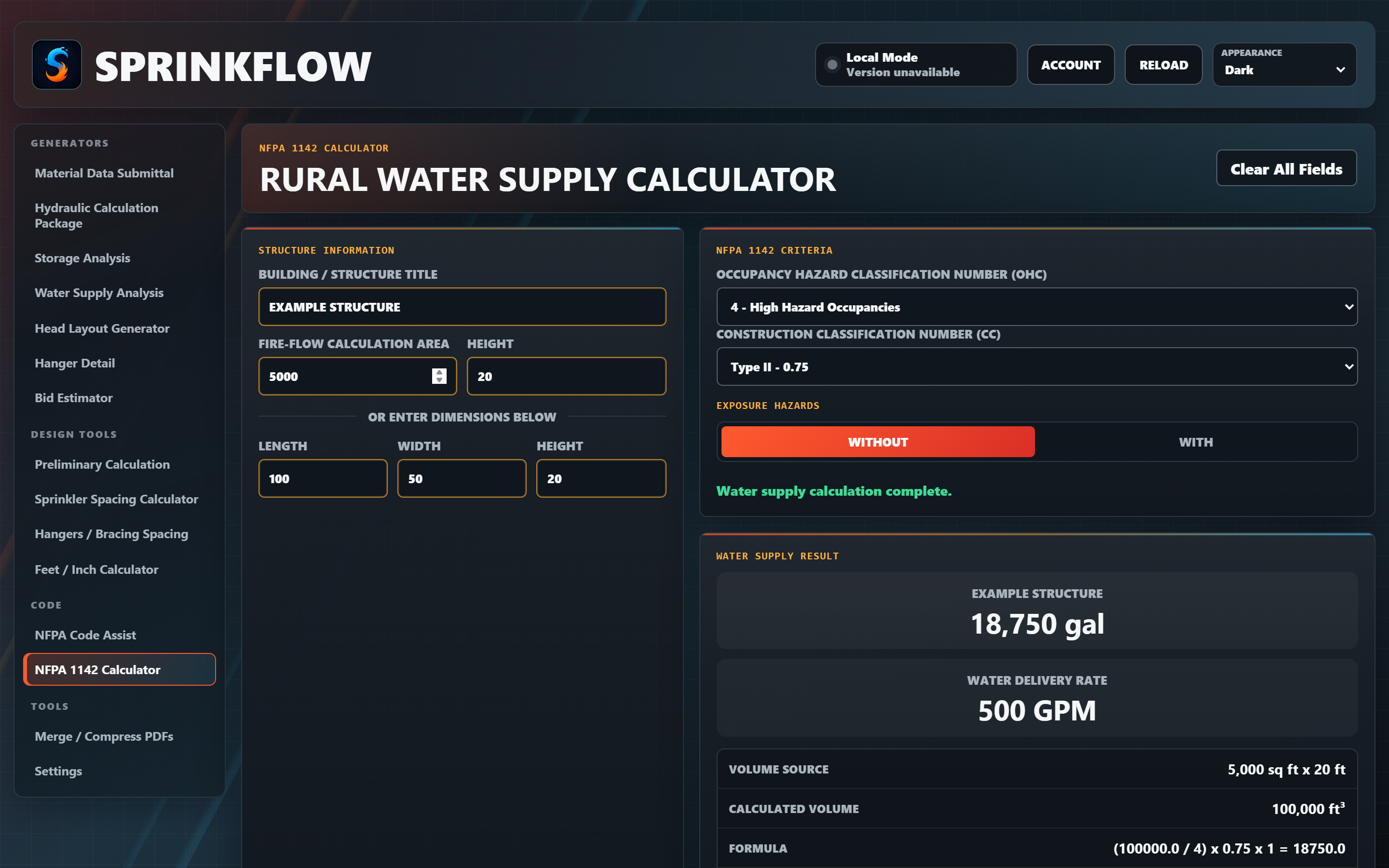Click the Local Mode version status

pos(902,72)
